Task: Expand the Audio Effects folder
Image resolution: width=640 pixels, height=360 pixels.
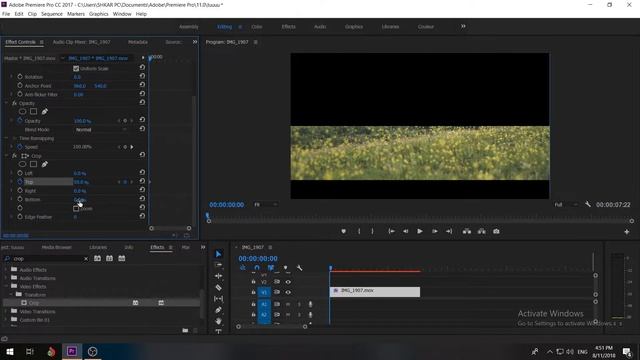Action: 6,269
